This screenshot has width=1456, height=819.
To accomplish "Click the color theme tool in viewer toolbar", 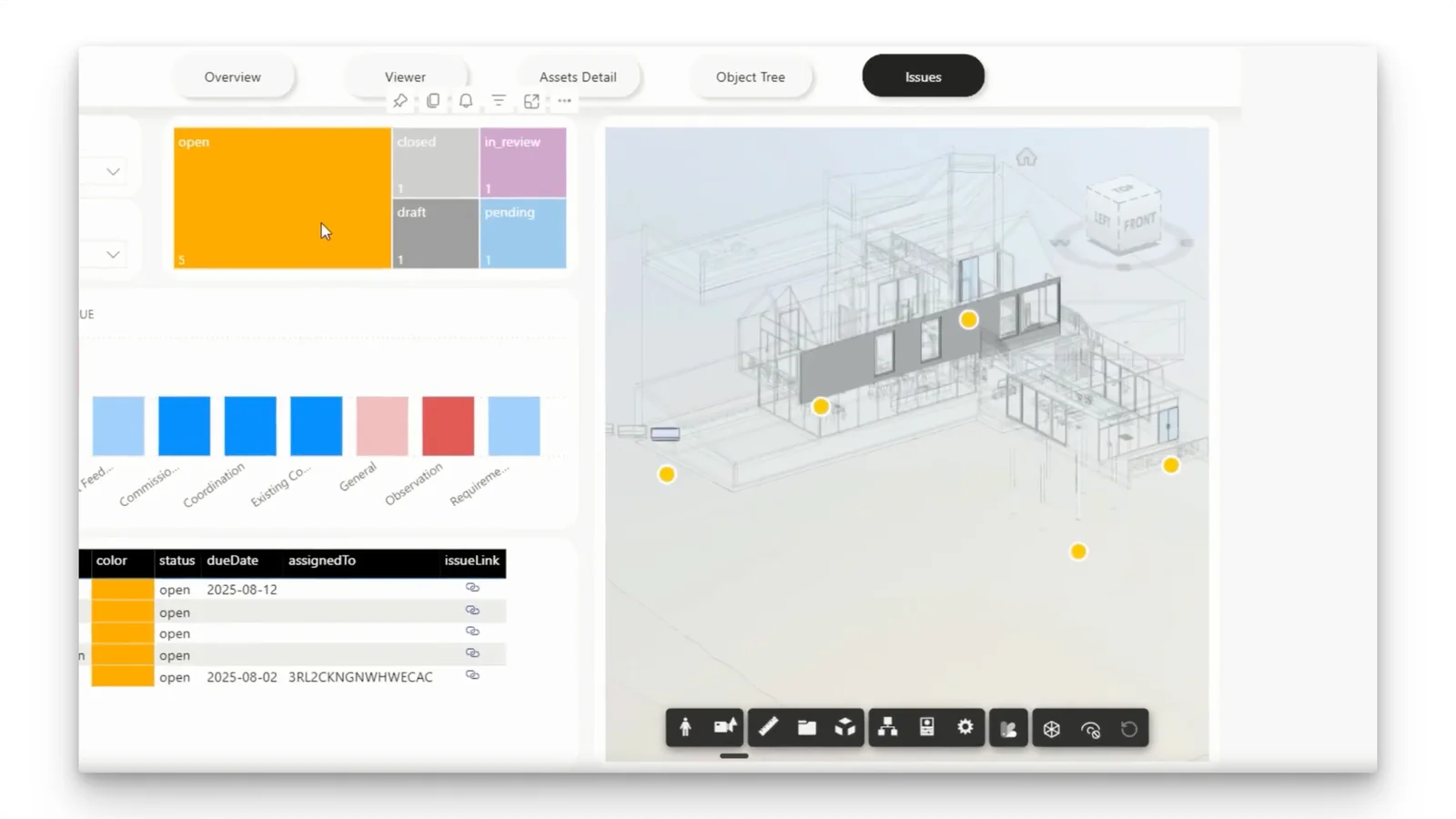I will click(x=1008, y=729).
